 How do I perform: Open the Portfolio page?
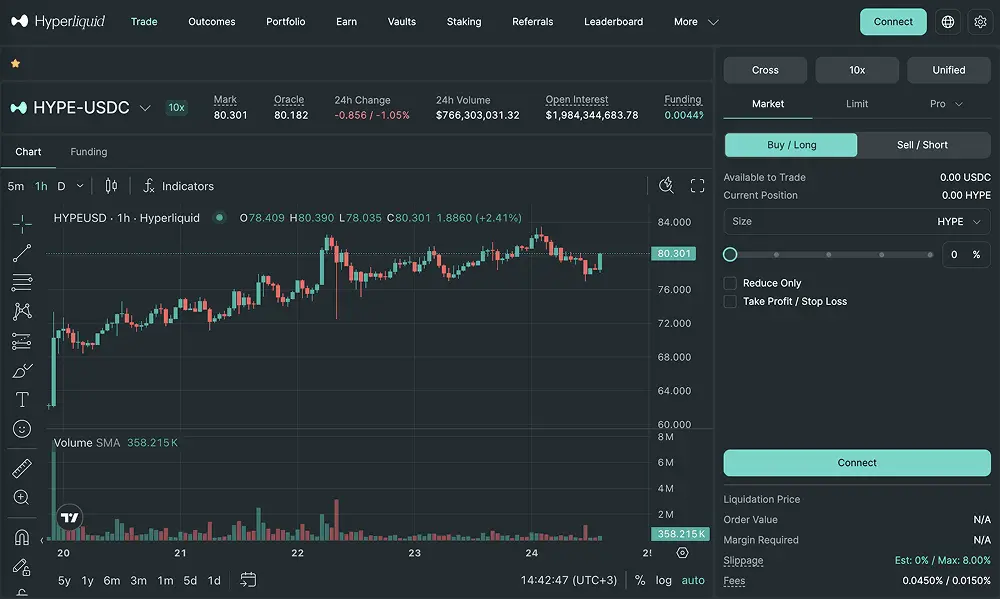coord(286,22)
